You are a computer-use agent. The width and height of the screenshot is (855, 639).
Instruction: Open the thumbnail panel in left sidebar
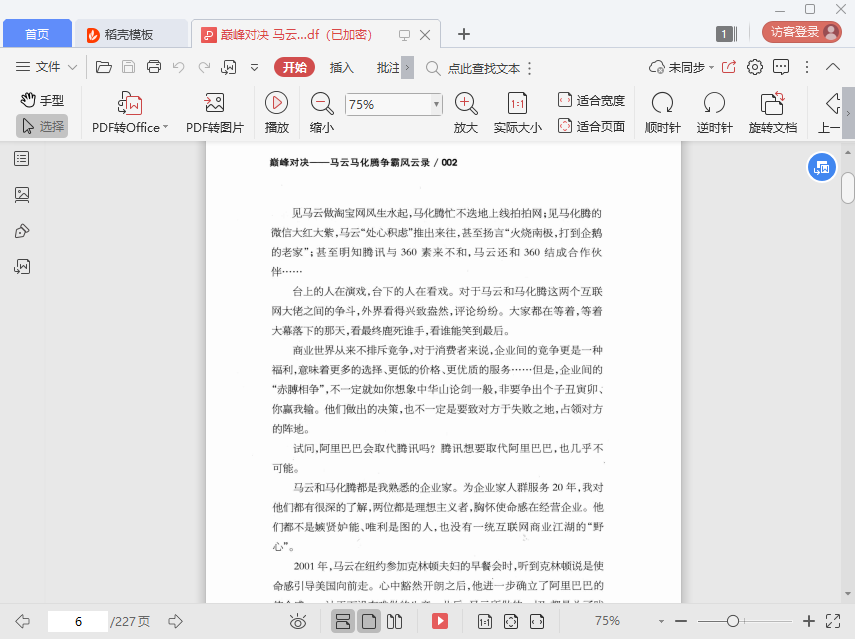[x=22, y=195]
